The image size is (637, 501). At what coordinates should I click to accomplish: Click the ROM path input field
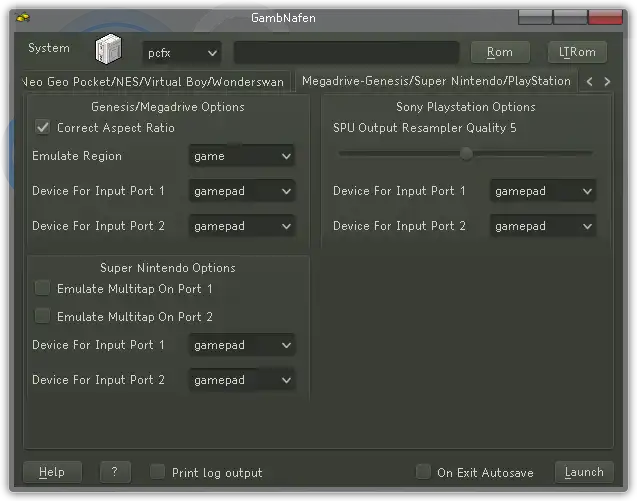[347, 52]
